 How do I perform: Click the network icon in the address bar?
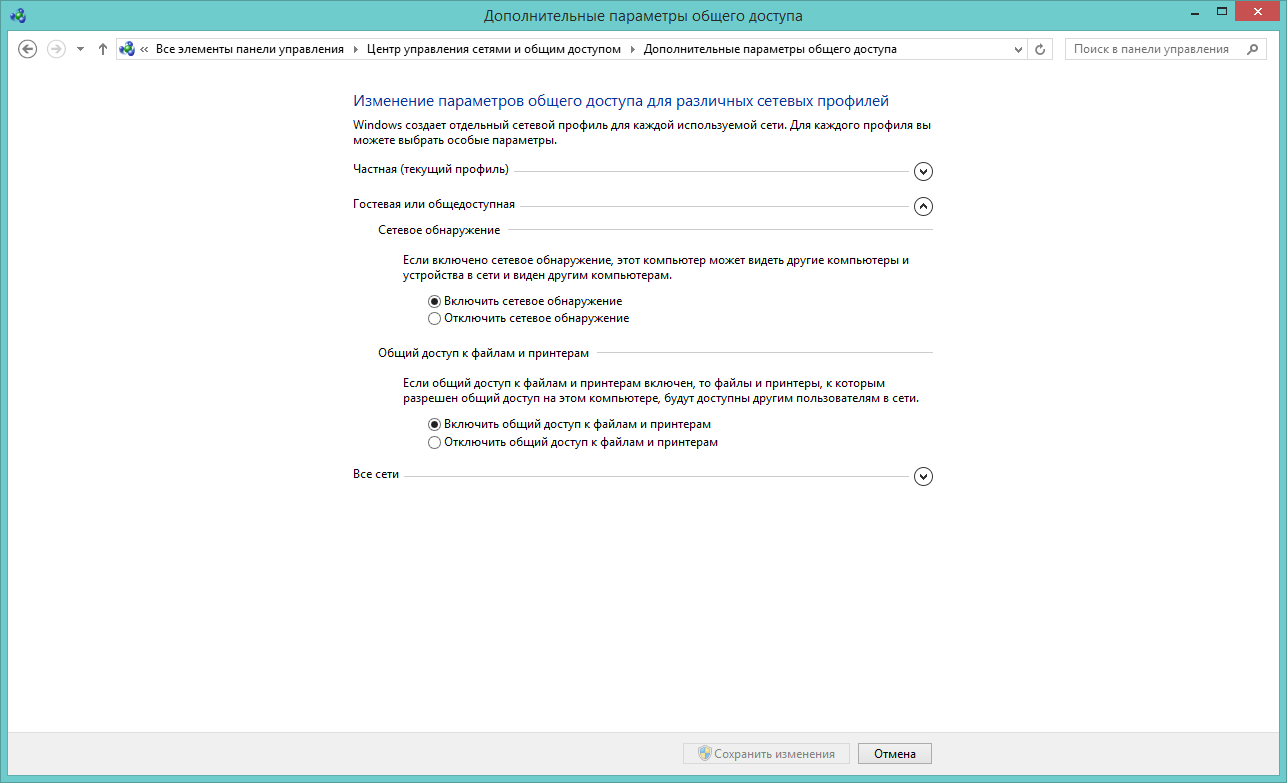point(127,49)
